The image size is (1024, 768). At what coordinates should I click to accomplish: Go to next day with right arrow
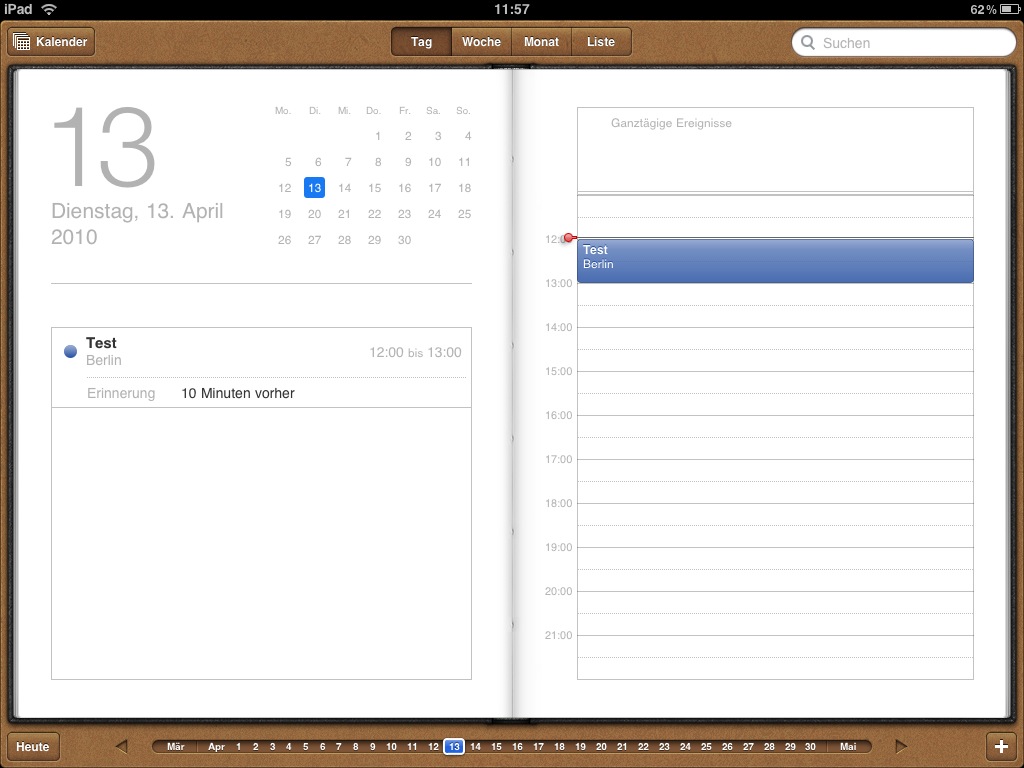click(x=901, y=746)
